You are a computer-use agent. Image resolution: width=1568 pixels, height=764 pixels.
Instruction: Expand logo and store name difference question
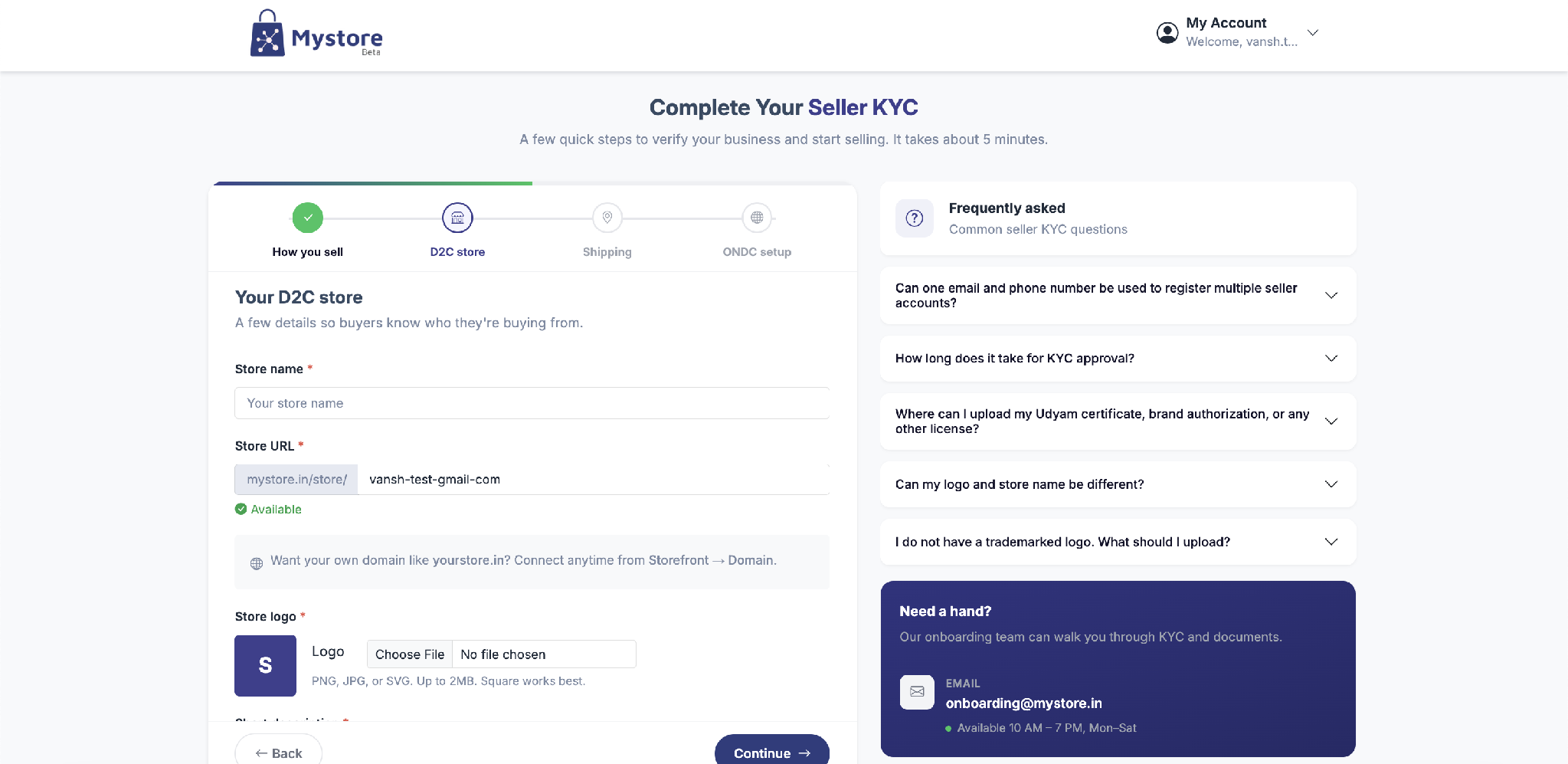[1118, 484]
